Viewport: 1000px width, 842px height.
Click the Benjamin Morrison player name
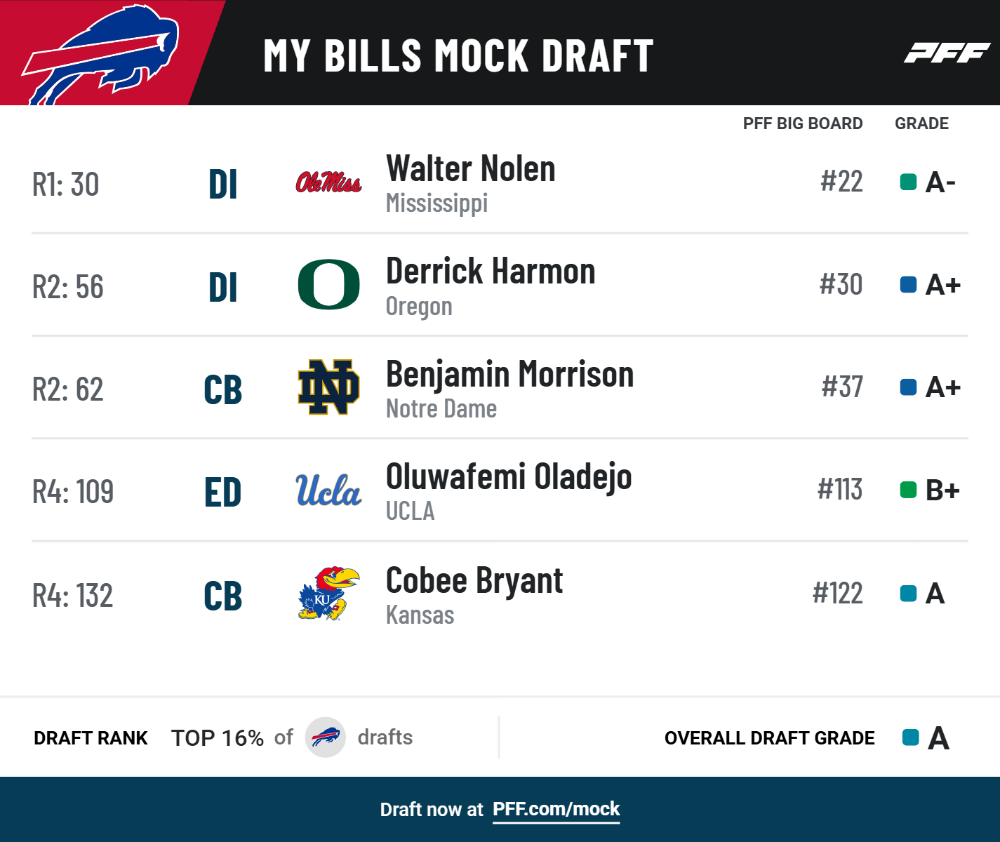coord(510,374)
